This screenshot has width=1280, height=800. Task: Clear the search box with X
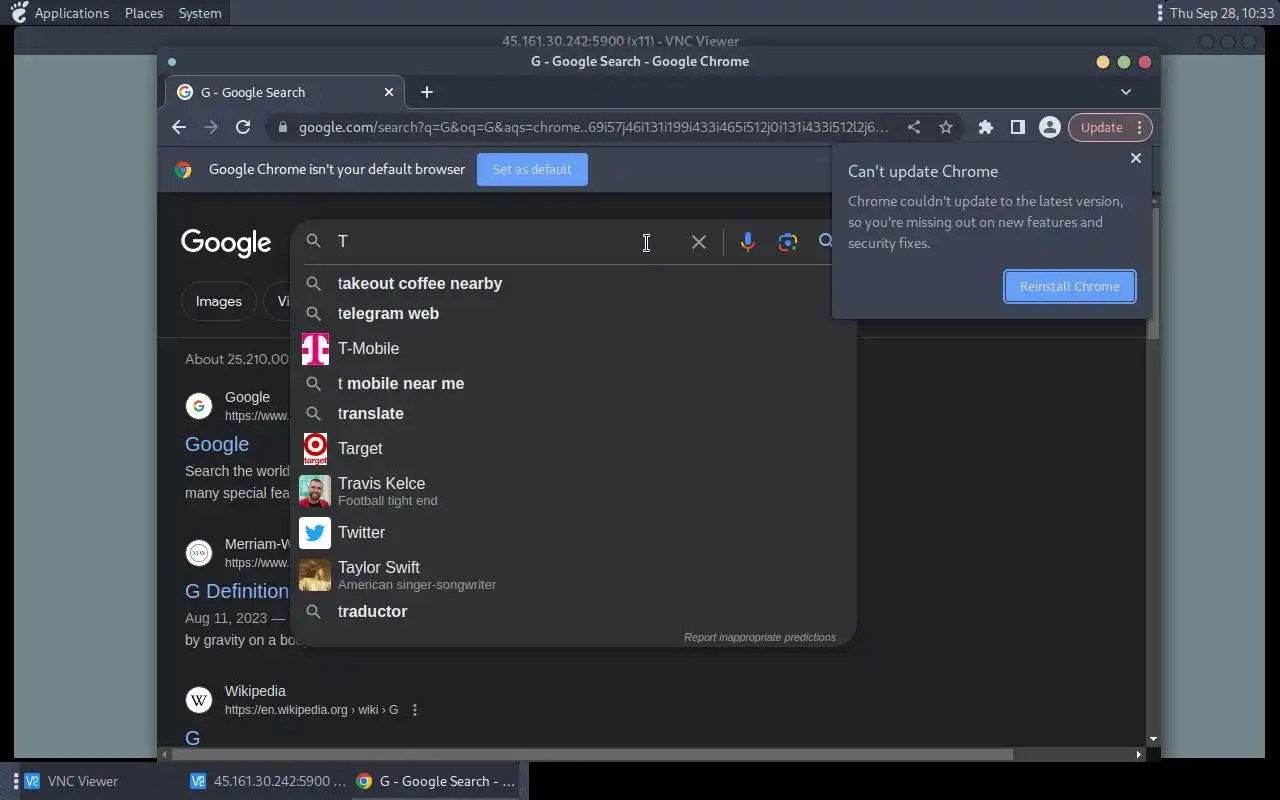[699, 242]
